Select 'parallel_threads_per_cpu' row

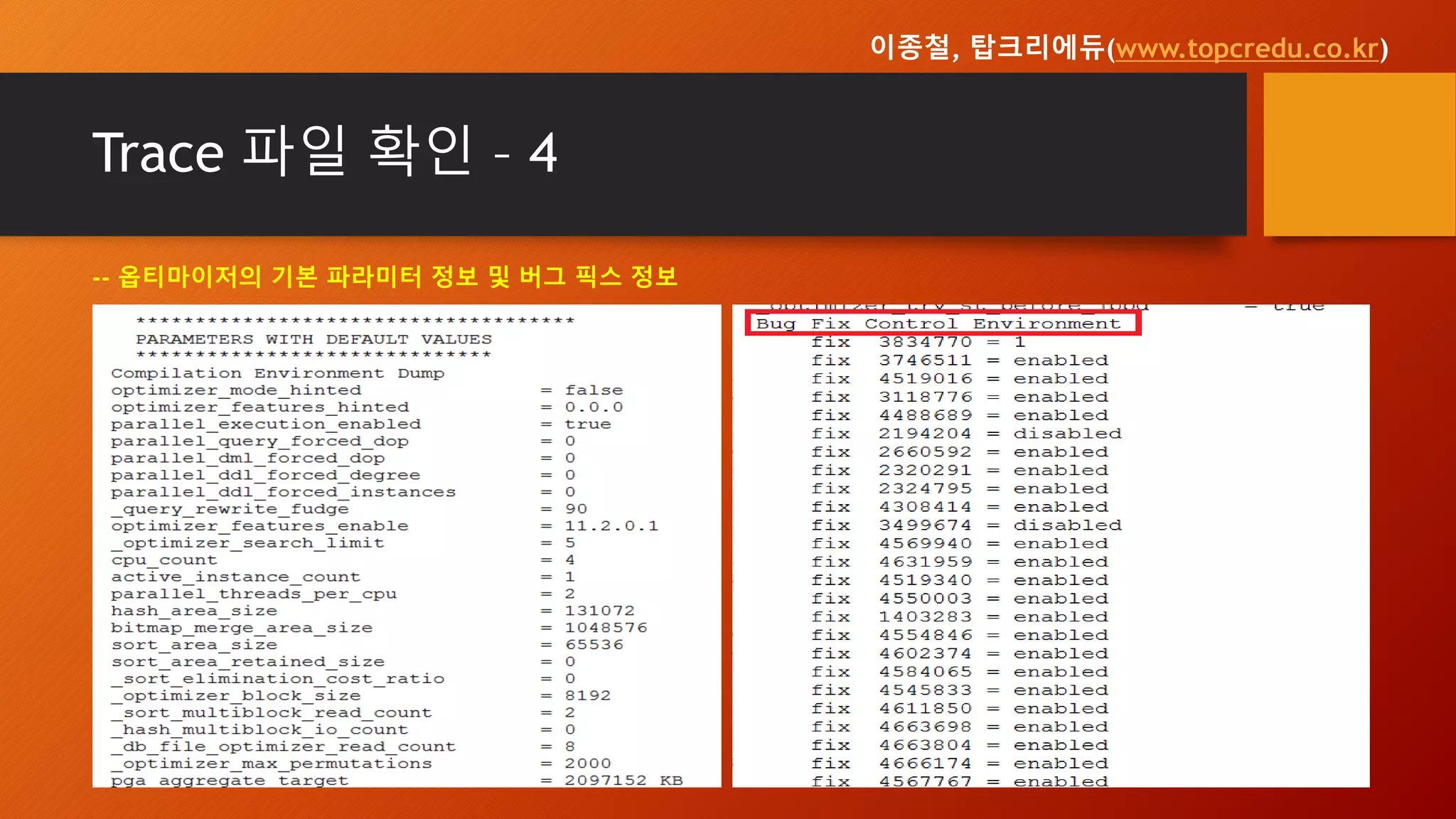343,594
